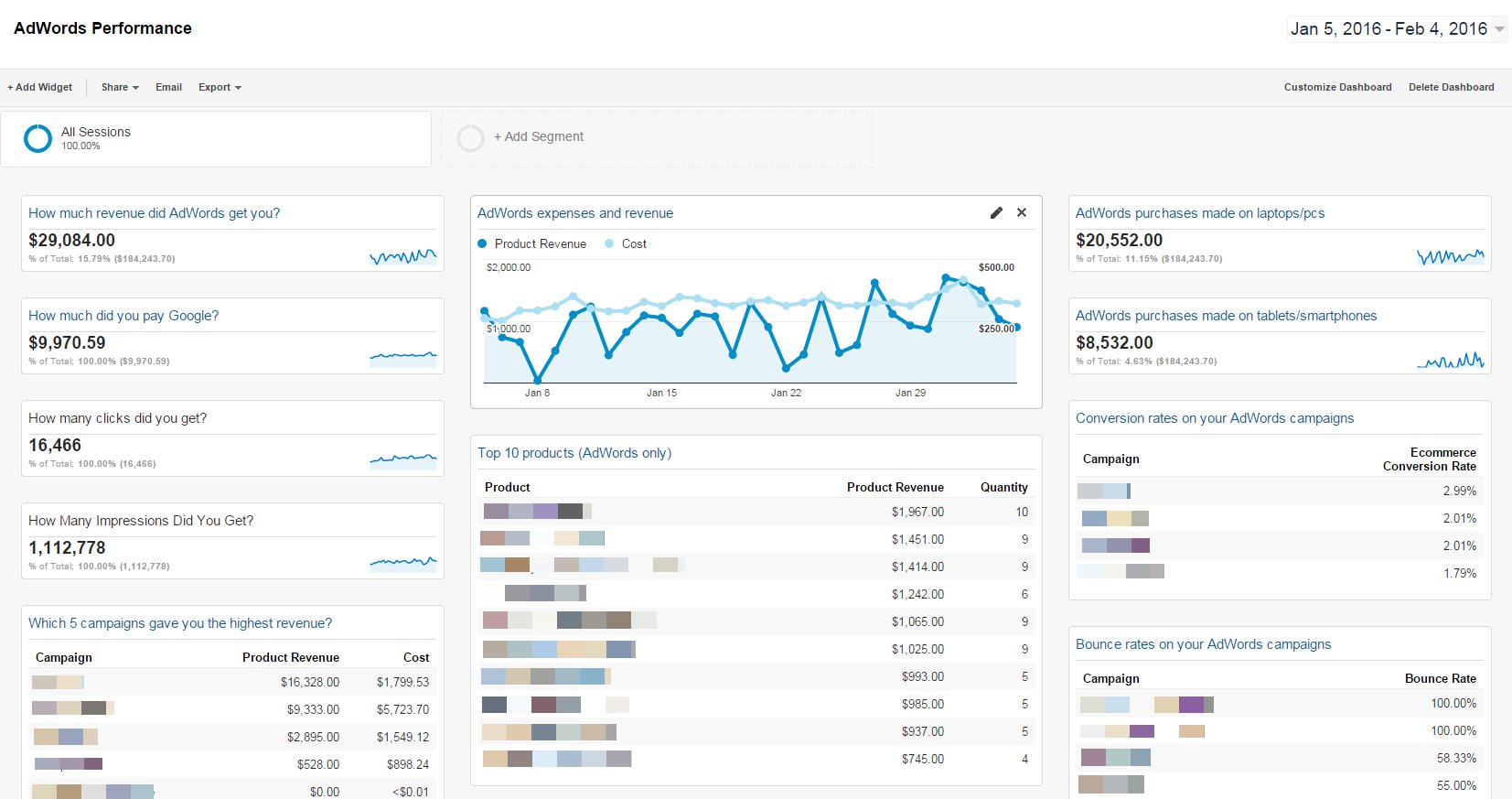The width and height of the screenshot is (1512, 799).
Task: Click the product row with $1,242.00 revenue
Action: point(756,594)
